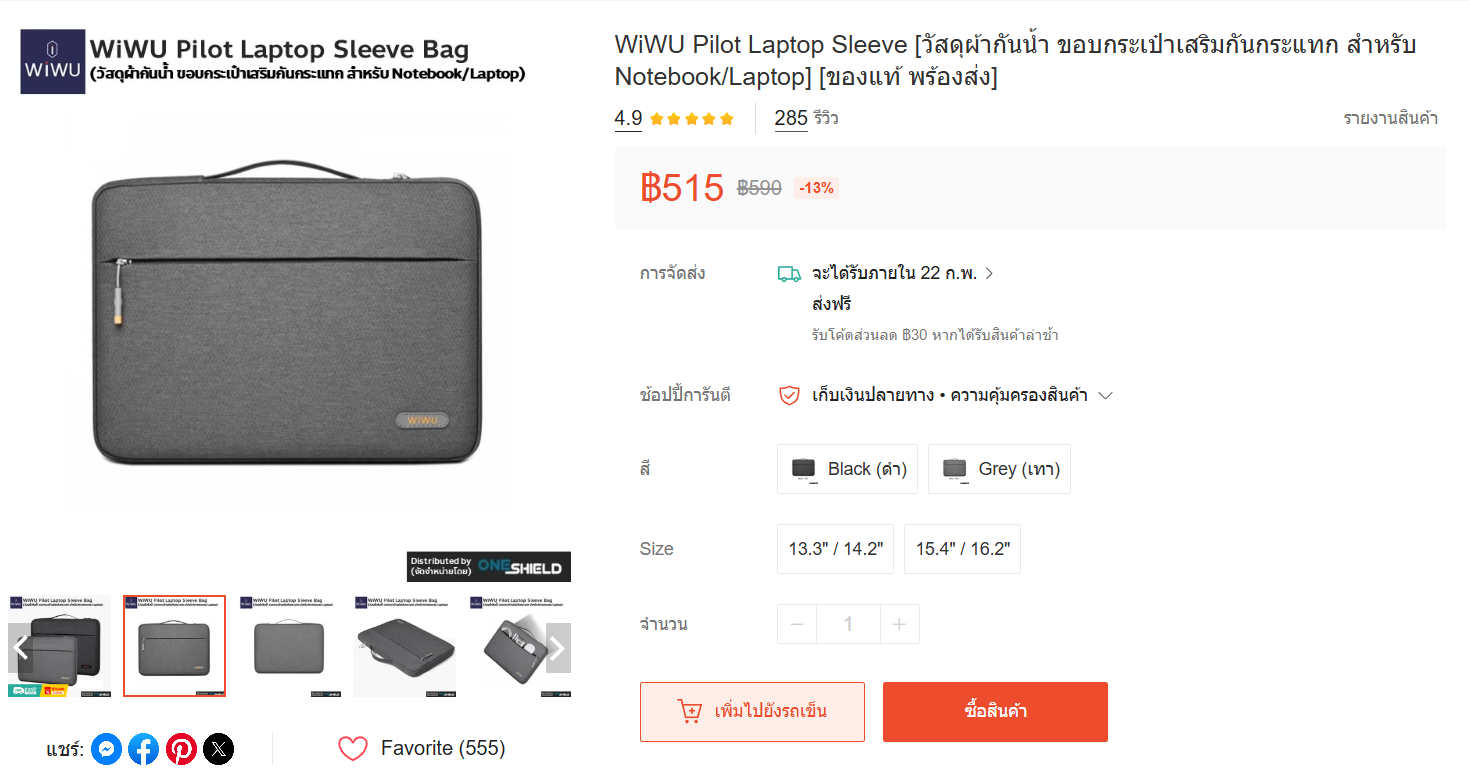Share product on Facebook icon
Image resolution: width=1470 pixels, height=775 pixels.
pos(144,749)
